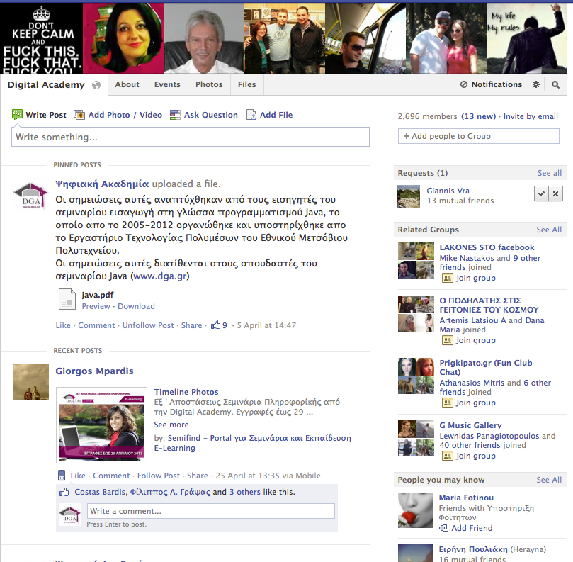This screenshot has height=562, width=573.
Task: Open Giannis Vra profile name
Action: [x=448, y=190]
